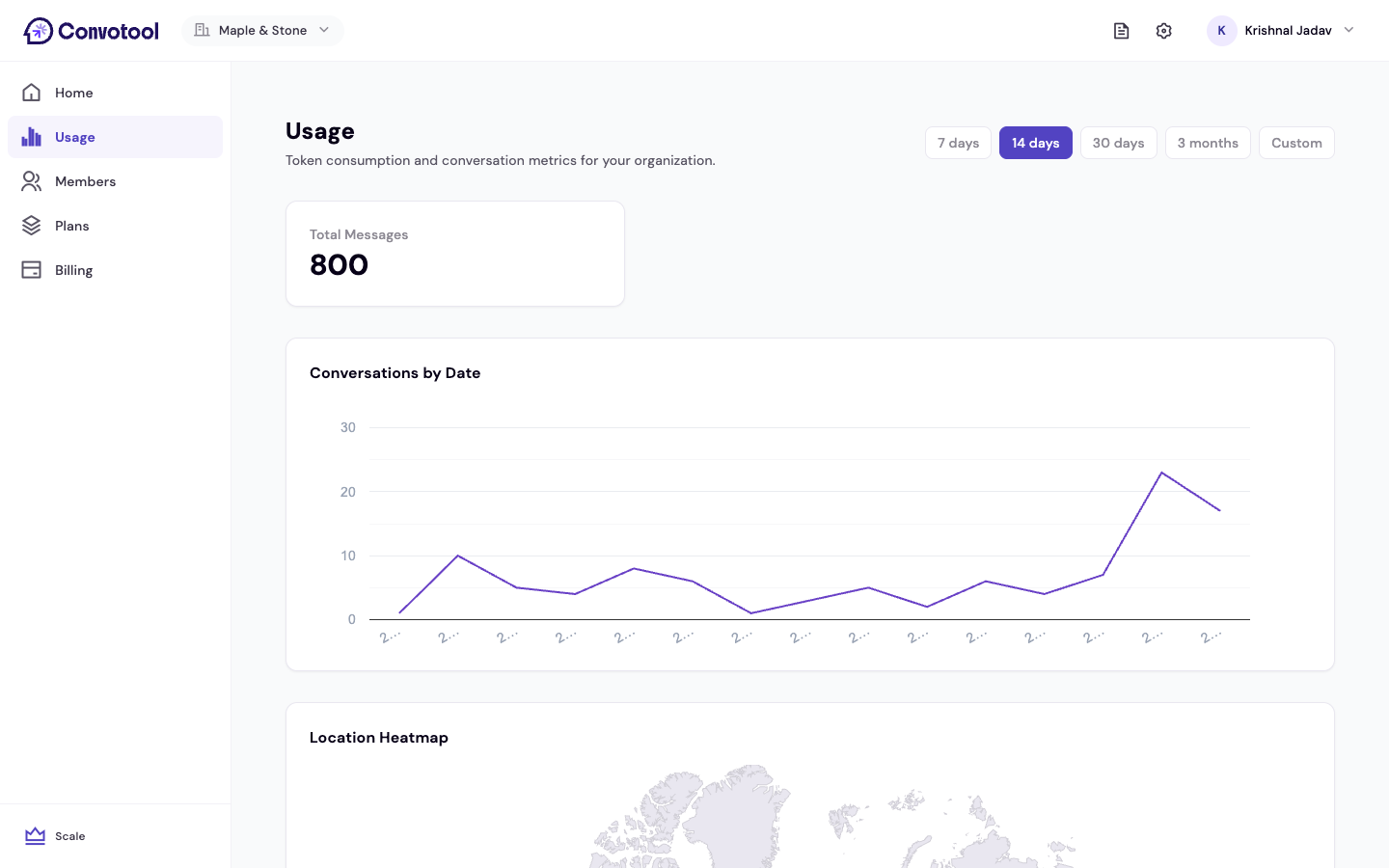Click the Scale plan label

70,836
